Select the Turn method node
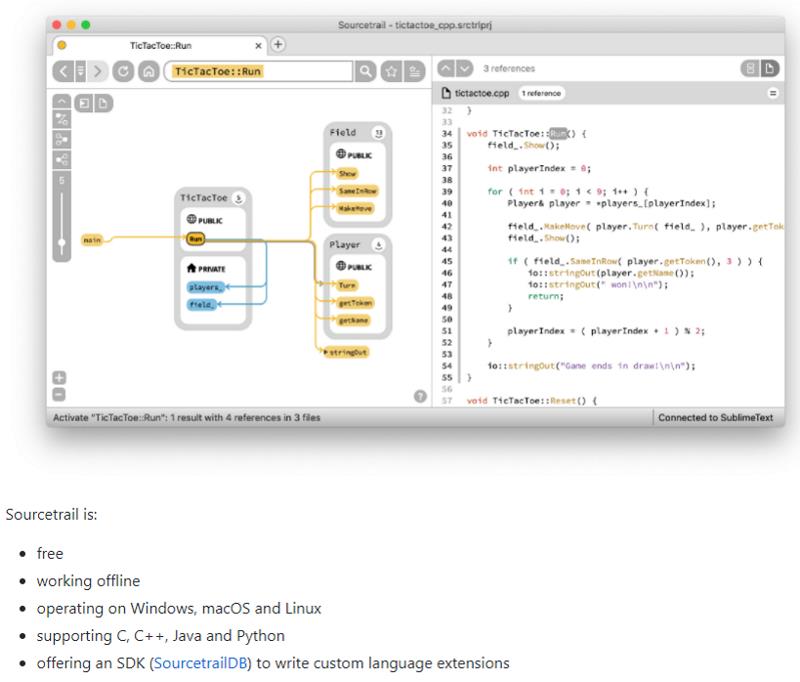 click(x=347, y=285)
